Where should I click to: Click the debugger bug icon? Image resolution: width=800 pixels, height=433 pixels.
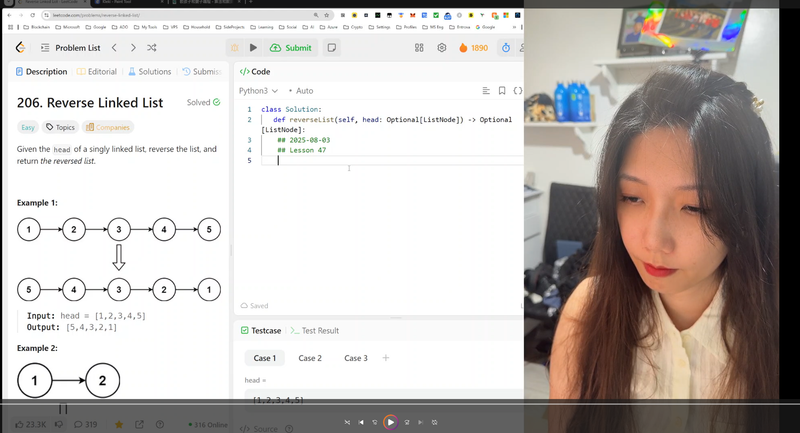(235, 47)
